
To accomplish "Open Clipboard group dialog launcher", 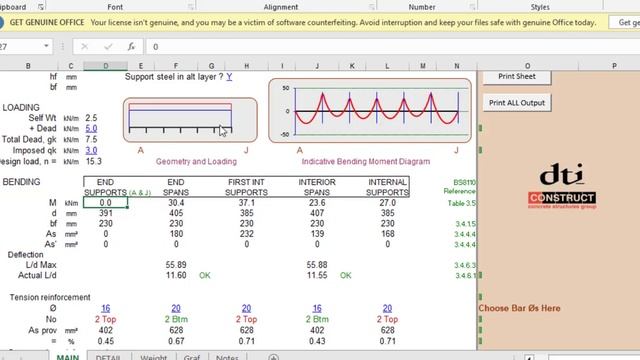I will click(41, 7).
